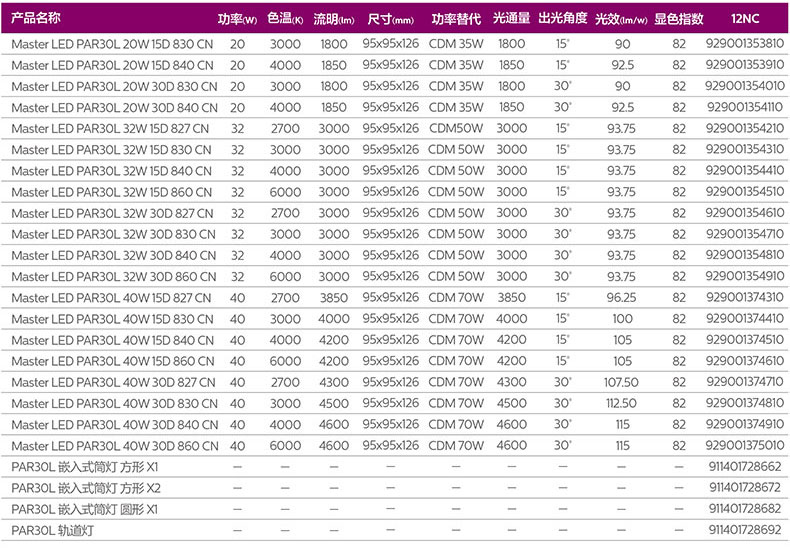Select the 光效(lm/w) column header
This screenshot has width=790, height=548.
[621, 19]
